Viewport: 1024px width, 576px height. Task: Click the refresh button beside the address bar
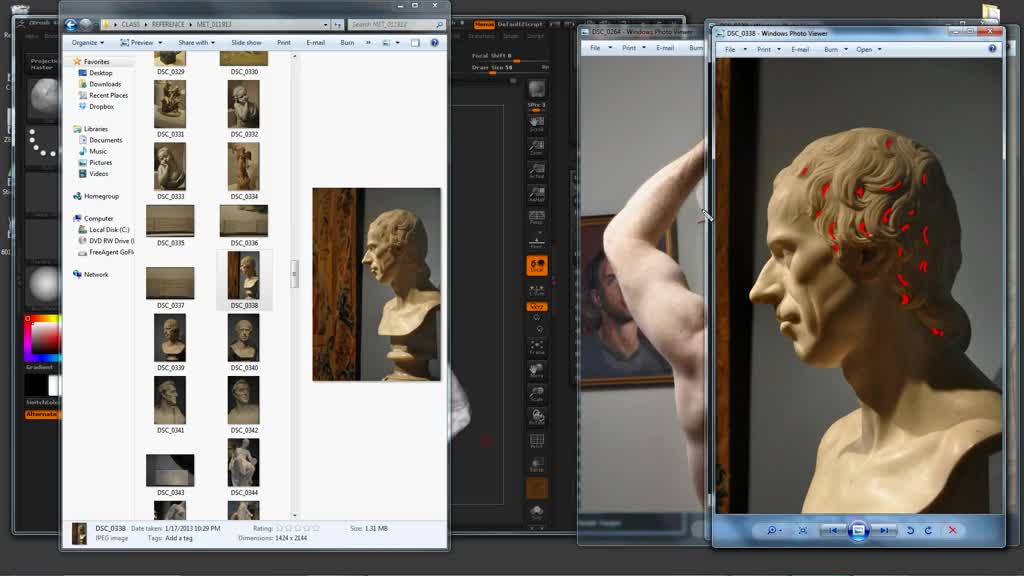[x=338, y=24]
